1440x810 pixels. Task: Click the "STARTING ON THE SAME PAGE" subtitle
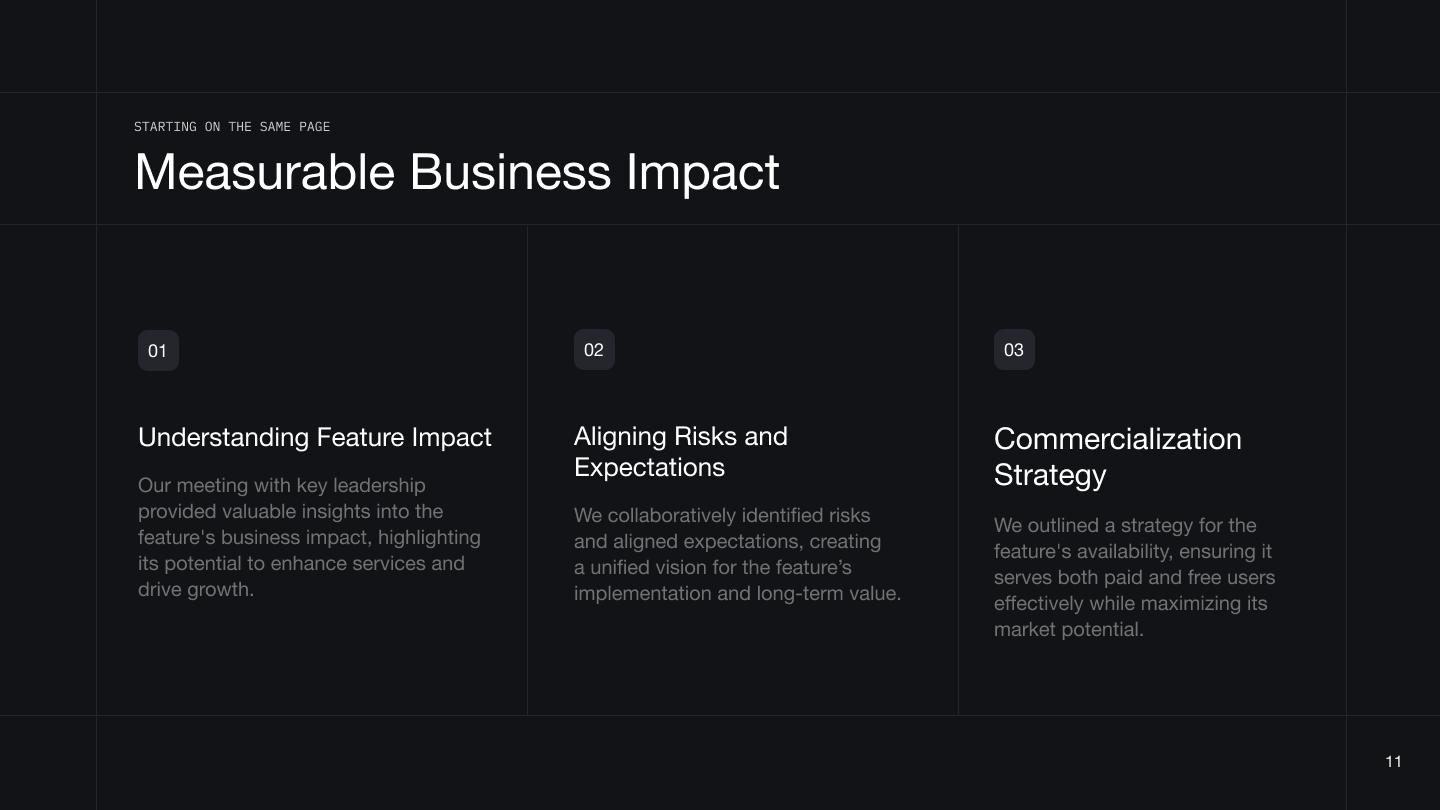232,127
